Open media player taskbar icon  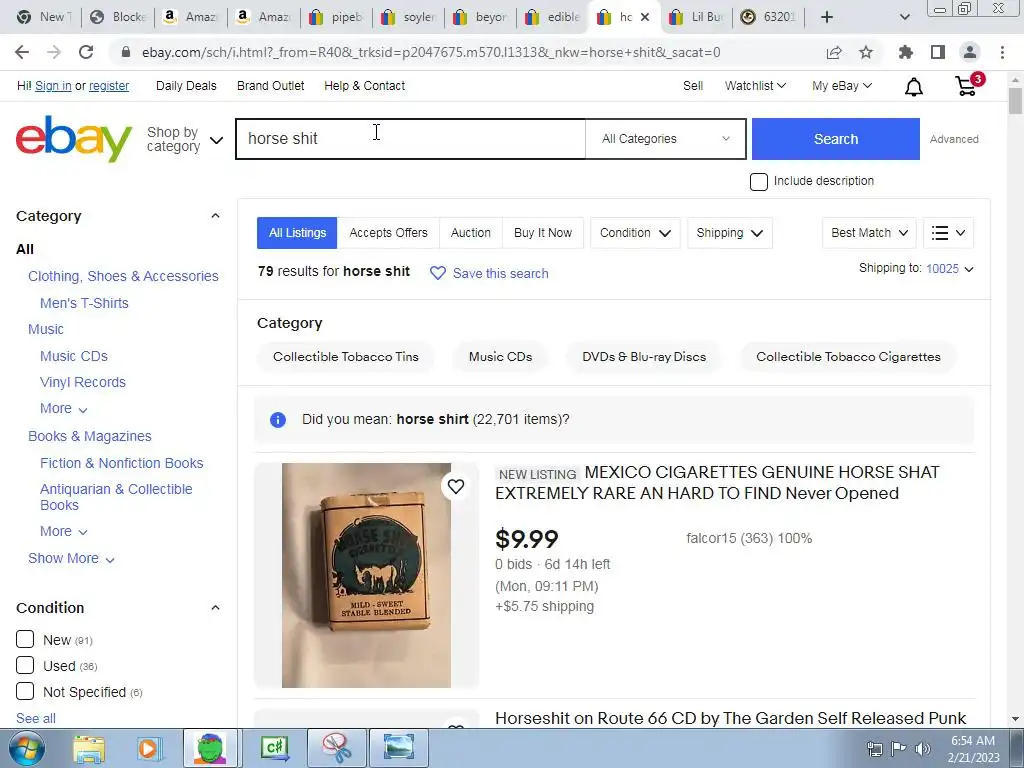pos(149,748)
